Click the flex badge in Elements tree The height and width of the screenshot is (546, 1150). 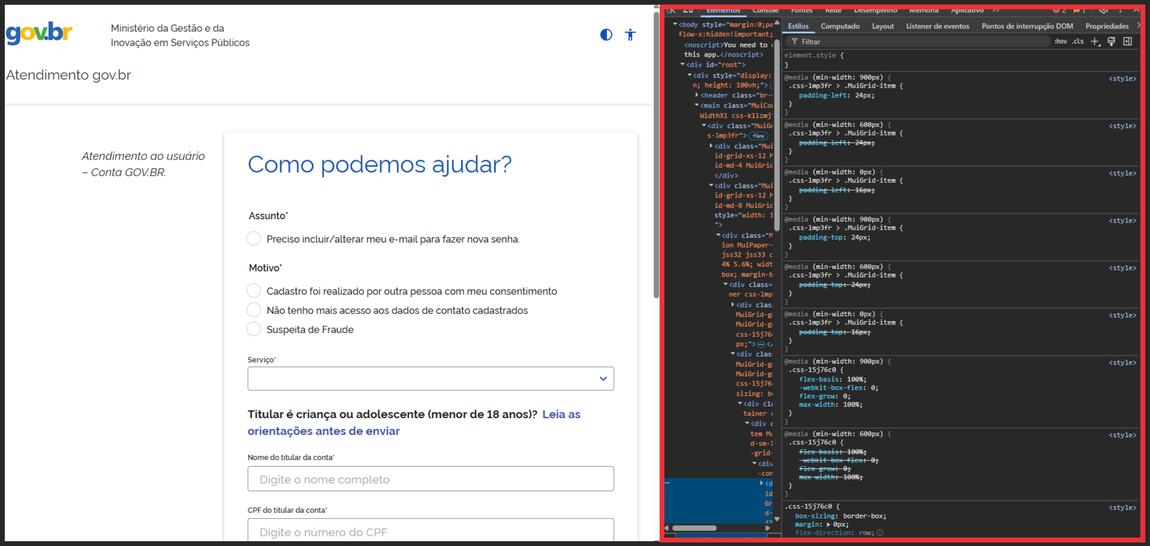(x=758, y=136)
